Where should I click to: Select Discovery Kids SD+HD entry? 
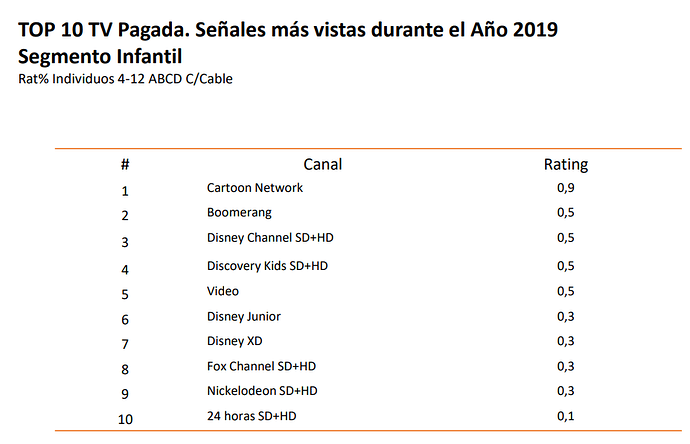(x=267, y=266)
